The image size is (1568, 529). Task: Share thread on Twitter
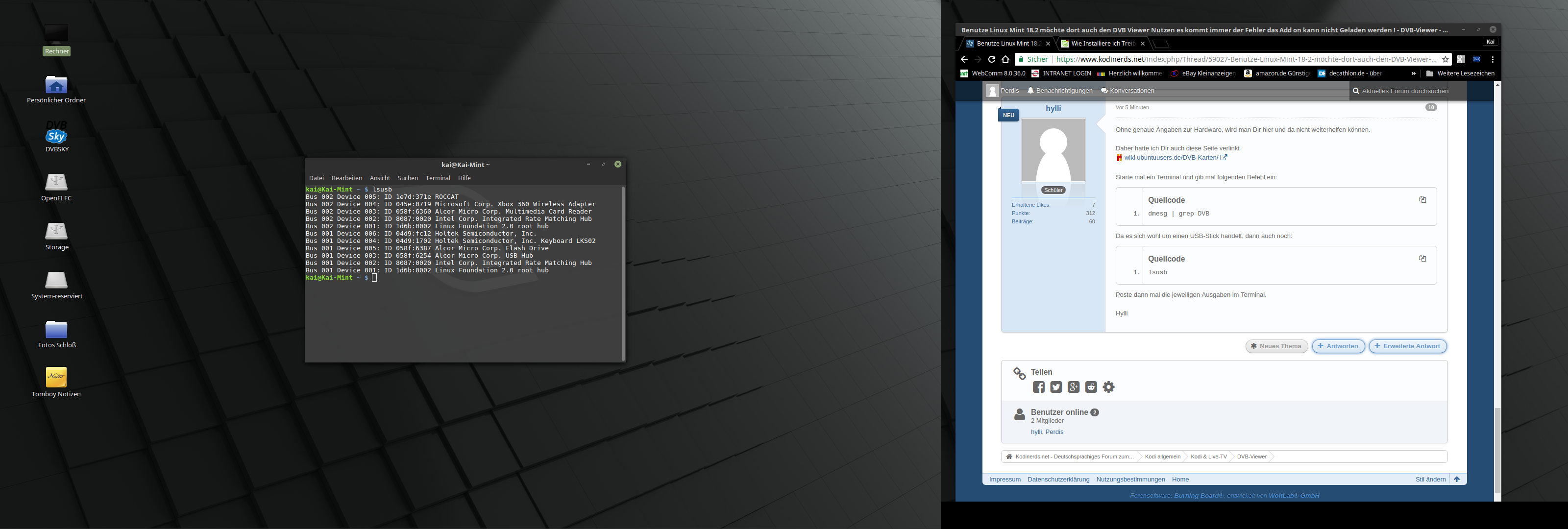pyautogui.click(x=1056, y=387)
